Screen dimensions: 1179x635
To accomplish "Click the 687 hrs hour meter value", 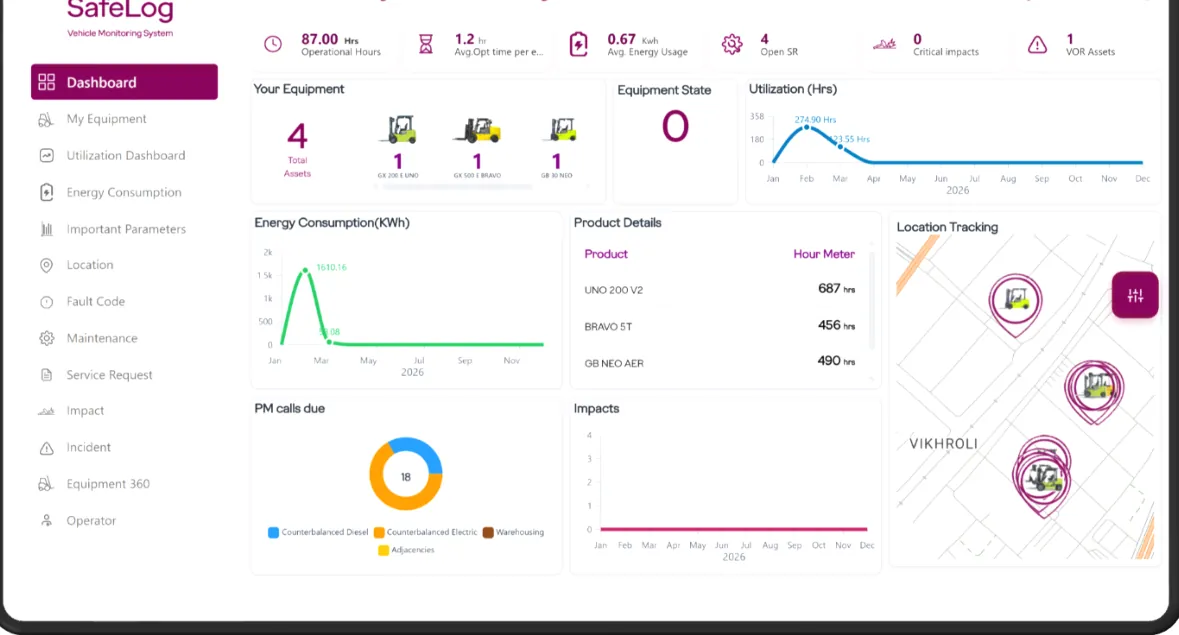I will (x=836, y=289).
